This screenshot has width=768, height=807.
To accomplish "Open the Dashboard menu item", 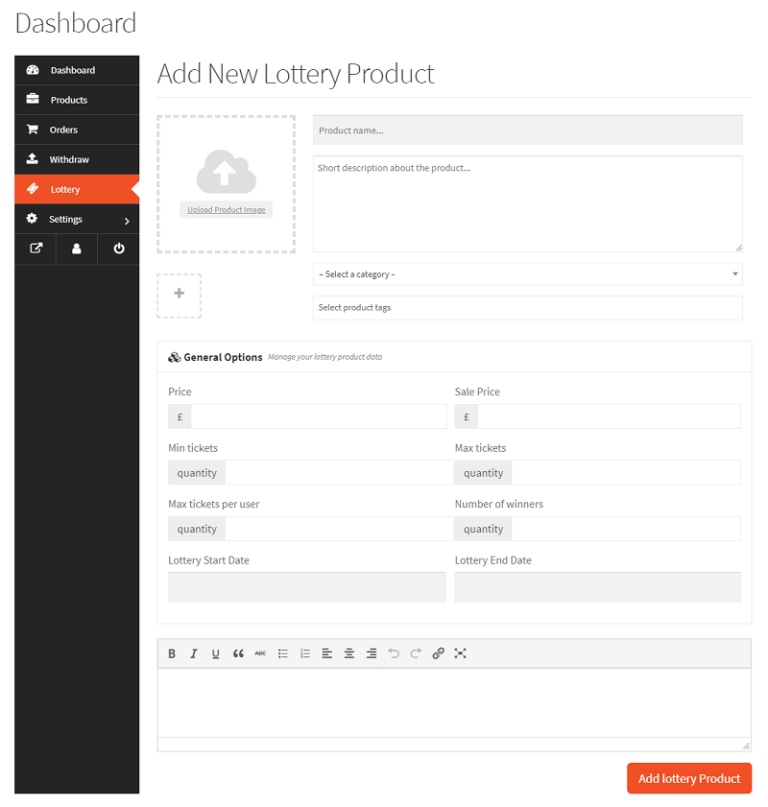I will tap(77, 70).
